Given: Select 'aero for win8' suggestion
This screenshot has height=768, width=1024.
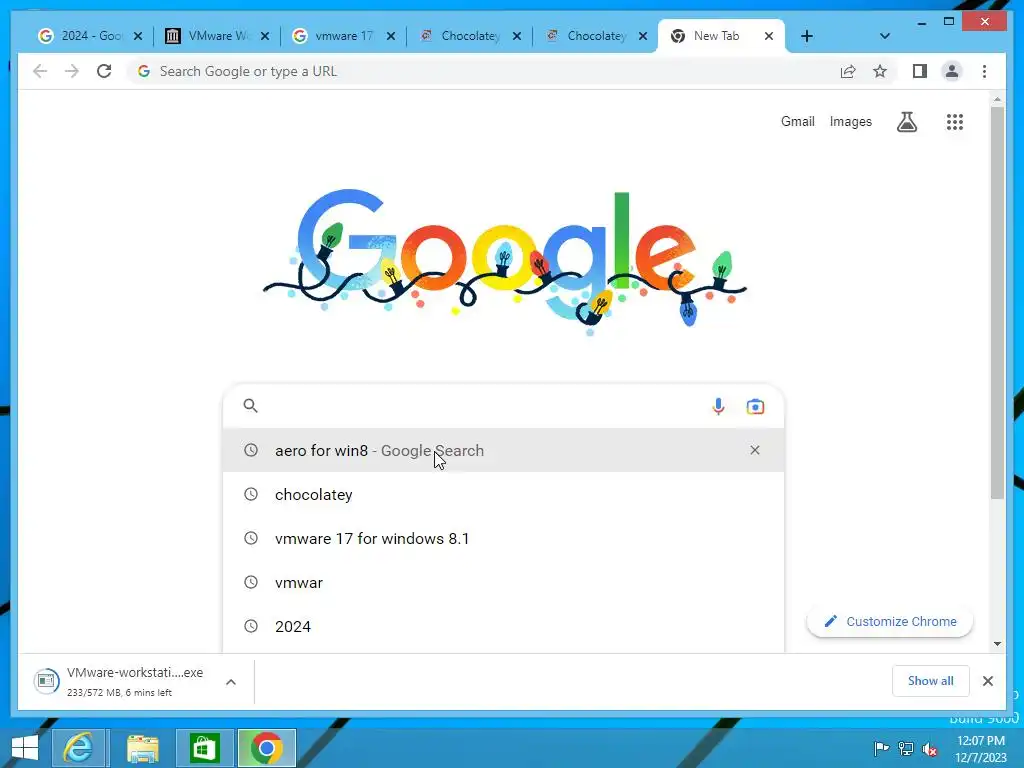Looking at the screenshot, I should [x=503, y=450].
